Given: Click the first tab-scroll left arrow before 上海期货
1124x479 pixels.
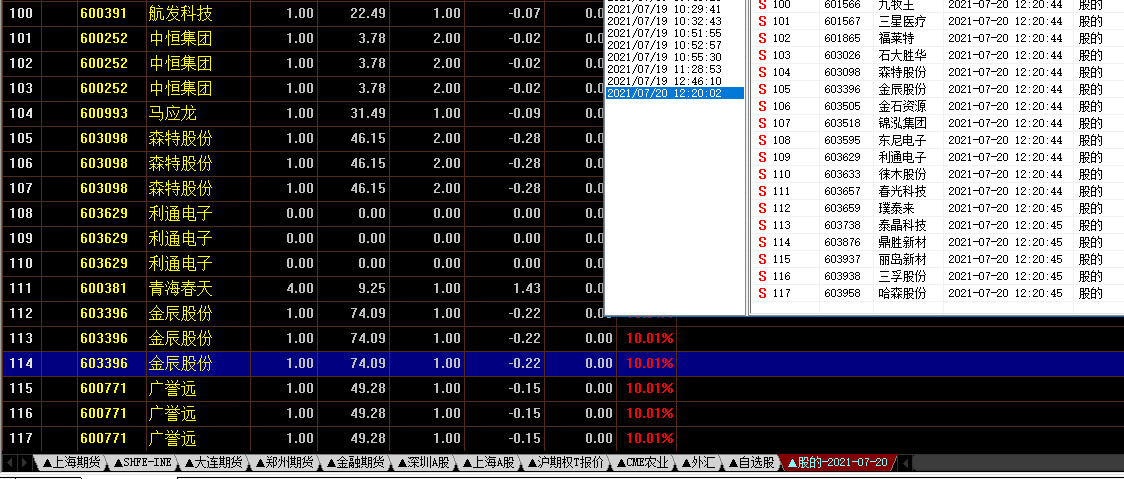Looking at the screenshot, I should pyautogui.click(x=9, y=463).
